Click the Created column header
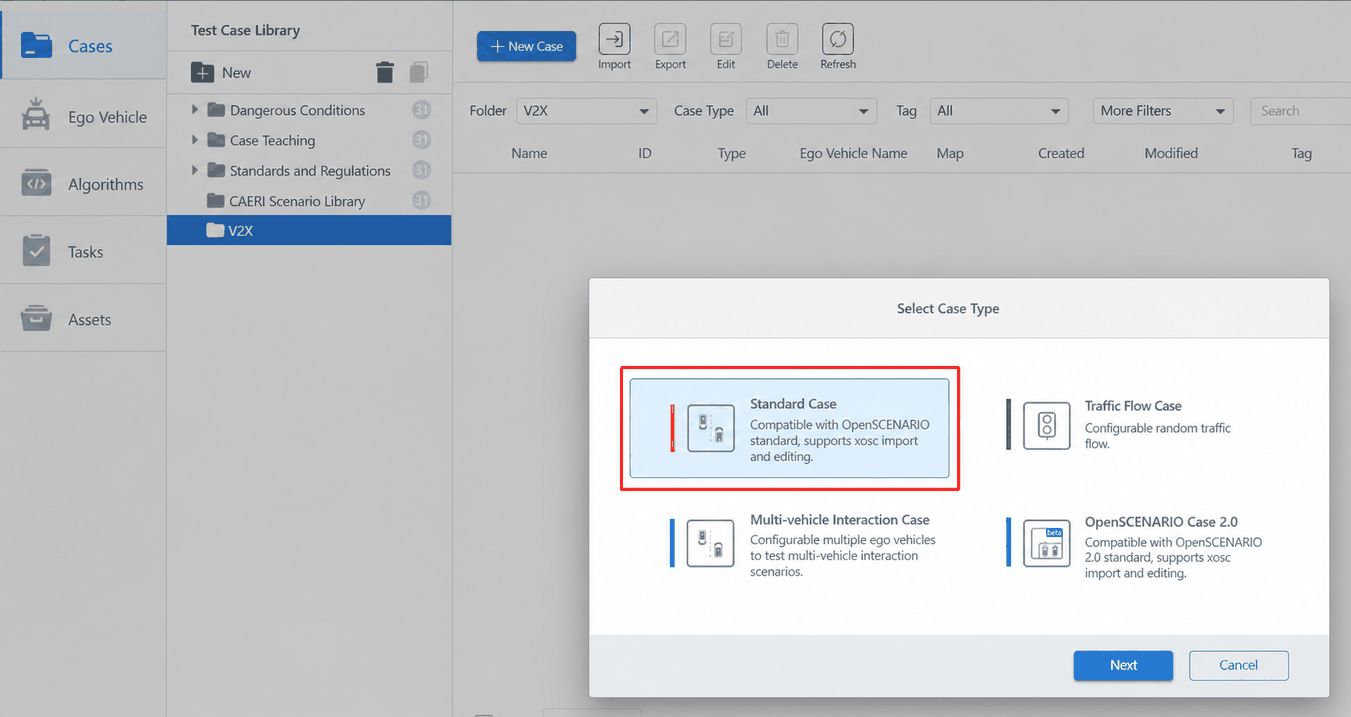The width and height of the screenshot is (1351, 717). point(1061,153)
